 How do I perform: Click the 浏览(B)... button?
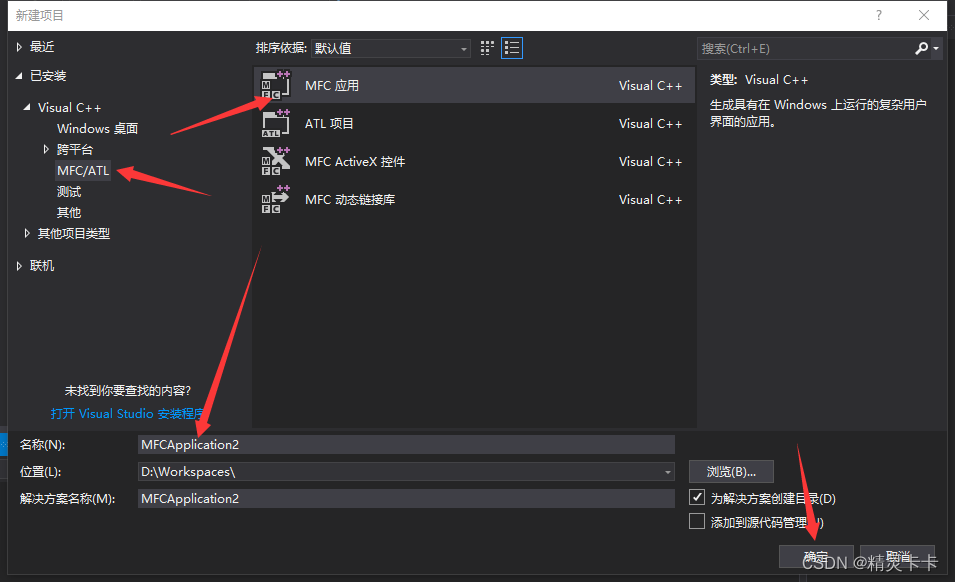click(x=731, y=472)
